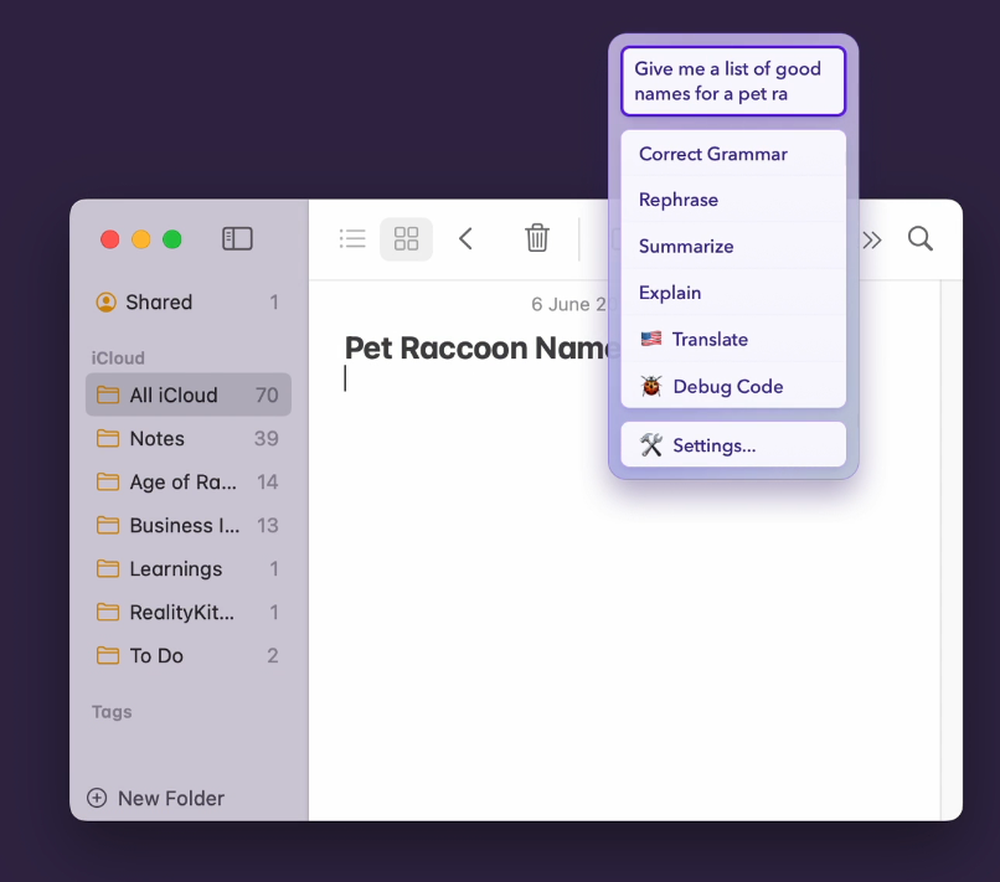
Task: Open the Notes folder
Action: click(x=188, y=439)
